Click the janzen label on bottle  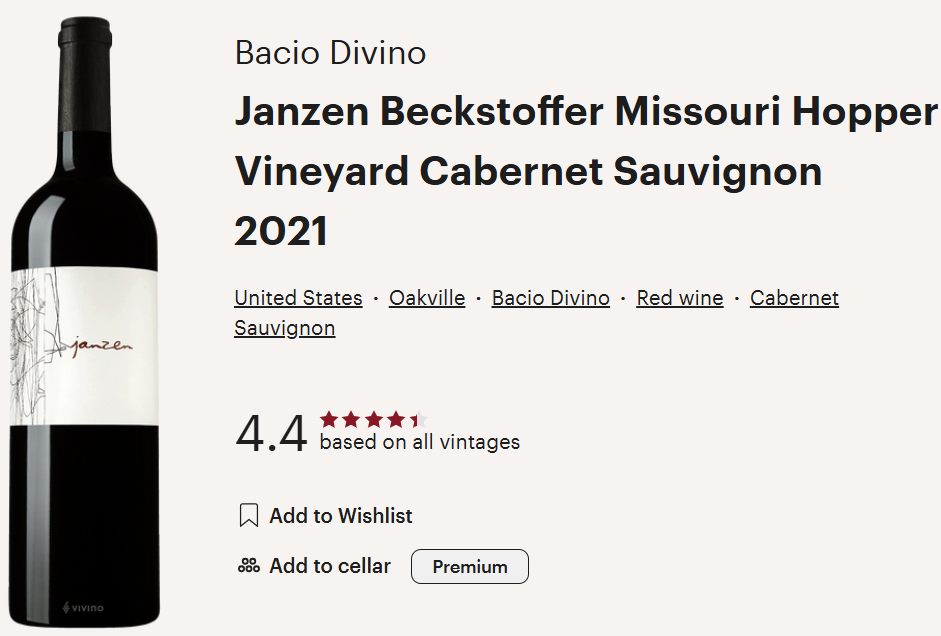click(102, 346)
